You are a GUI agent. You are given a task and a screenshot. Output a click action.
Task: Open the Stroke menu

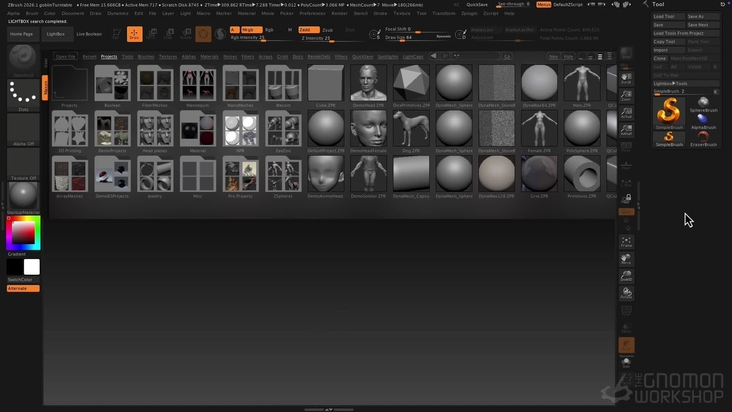pos(380,14)
